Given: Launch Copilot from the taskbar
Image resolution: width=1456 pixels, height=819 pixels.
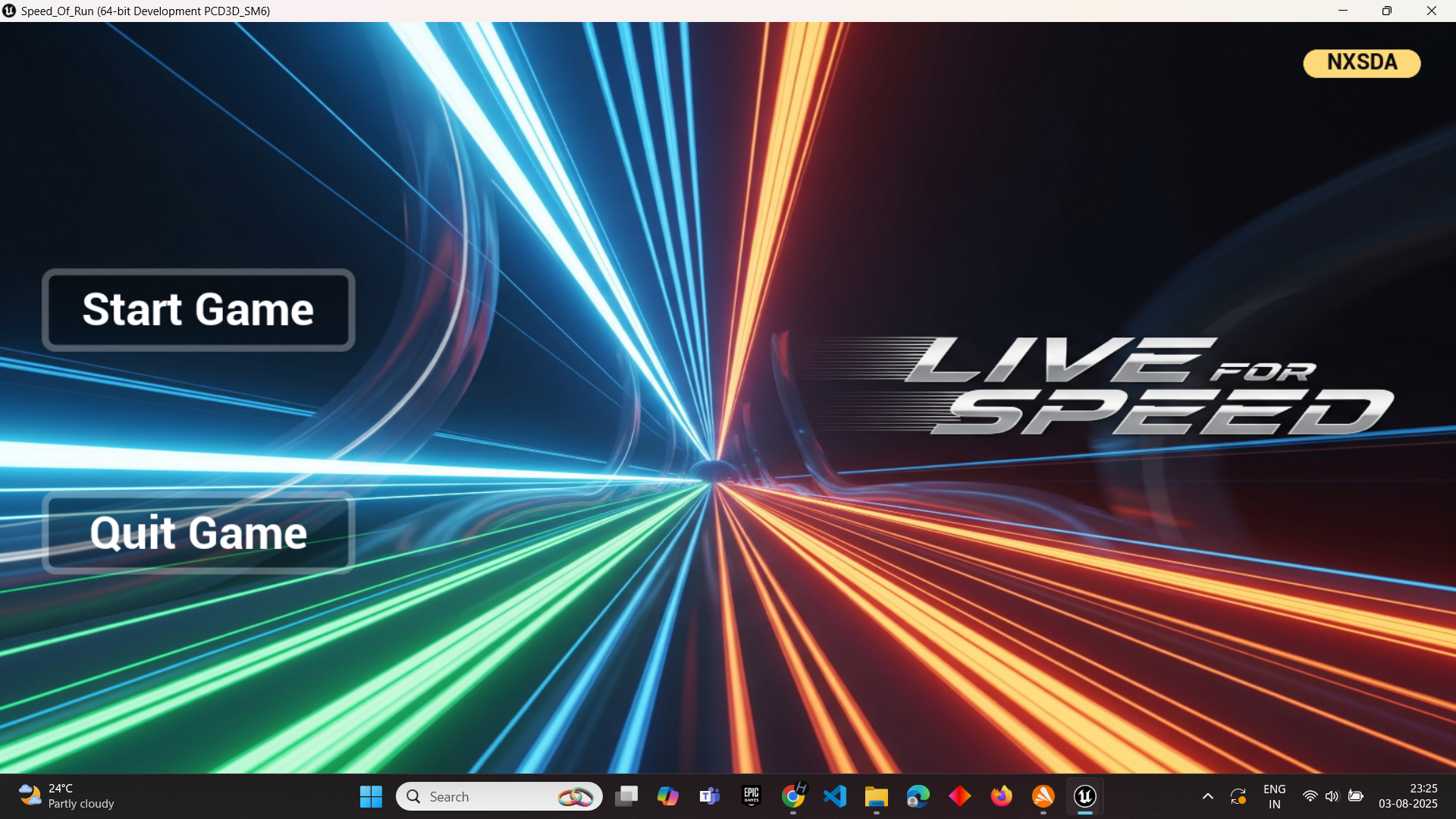Looking at the screenshot, I should pyautogui.click(x=668, y=796).
